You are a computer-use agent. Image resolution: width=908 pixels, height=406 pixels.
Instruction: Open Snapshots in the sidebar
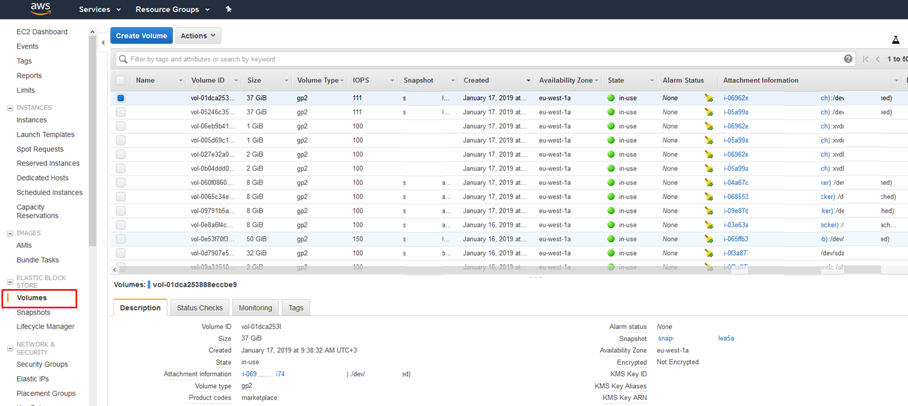[x=34, y=312]
